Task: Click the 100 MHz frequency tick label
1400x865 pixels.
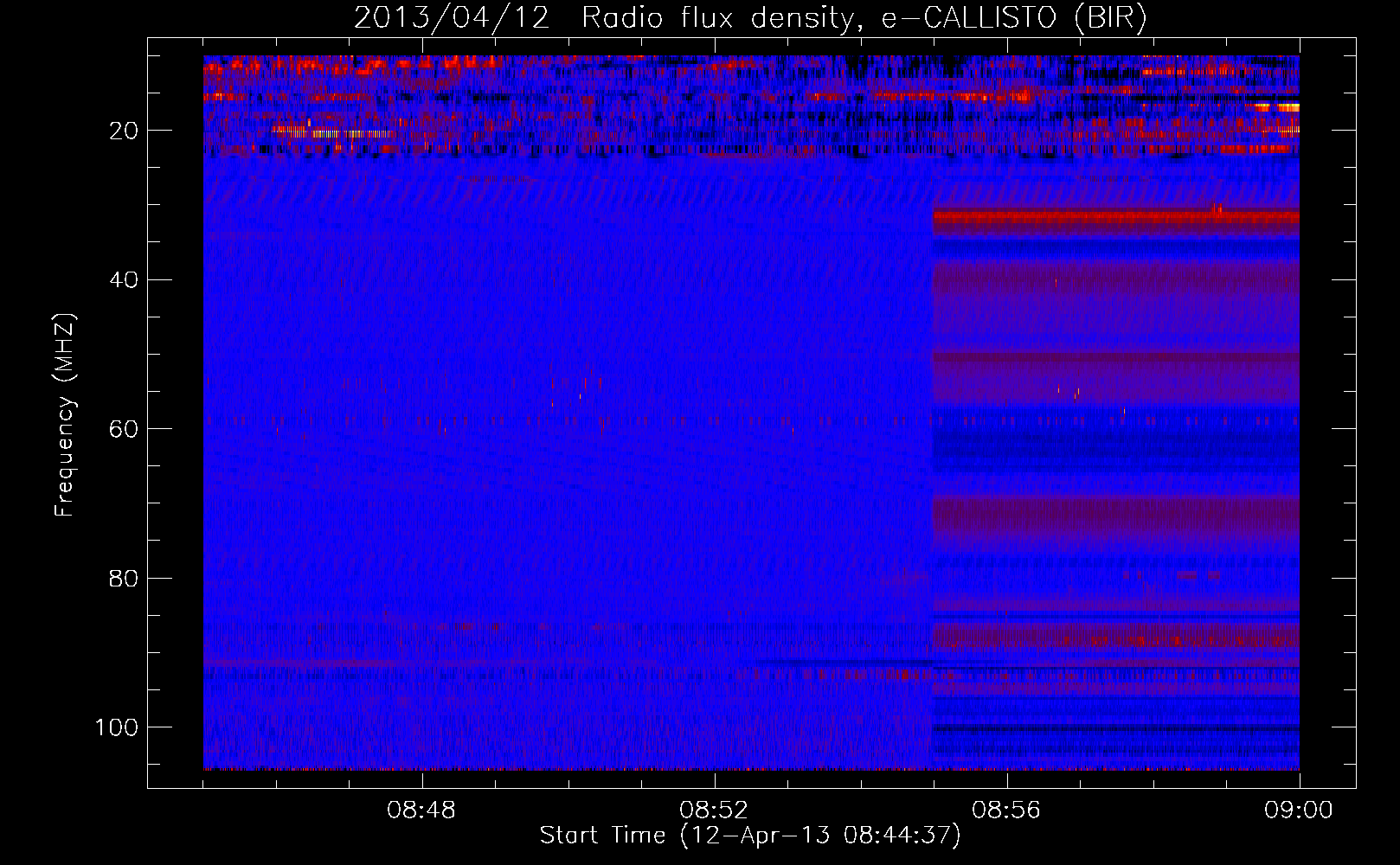Action: (116, 727)
